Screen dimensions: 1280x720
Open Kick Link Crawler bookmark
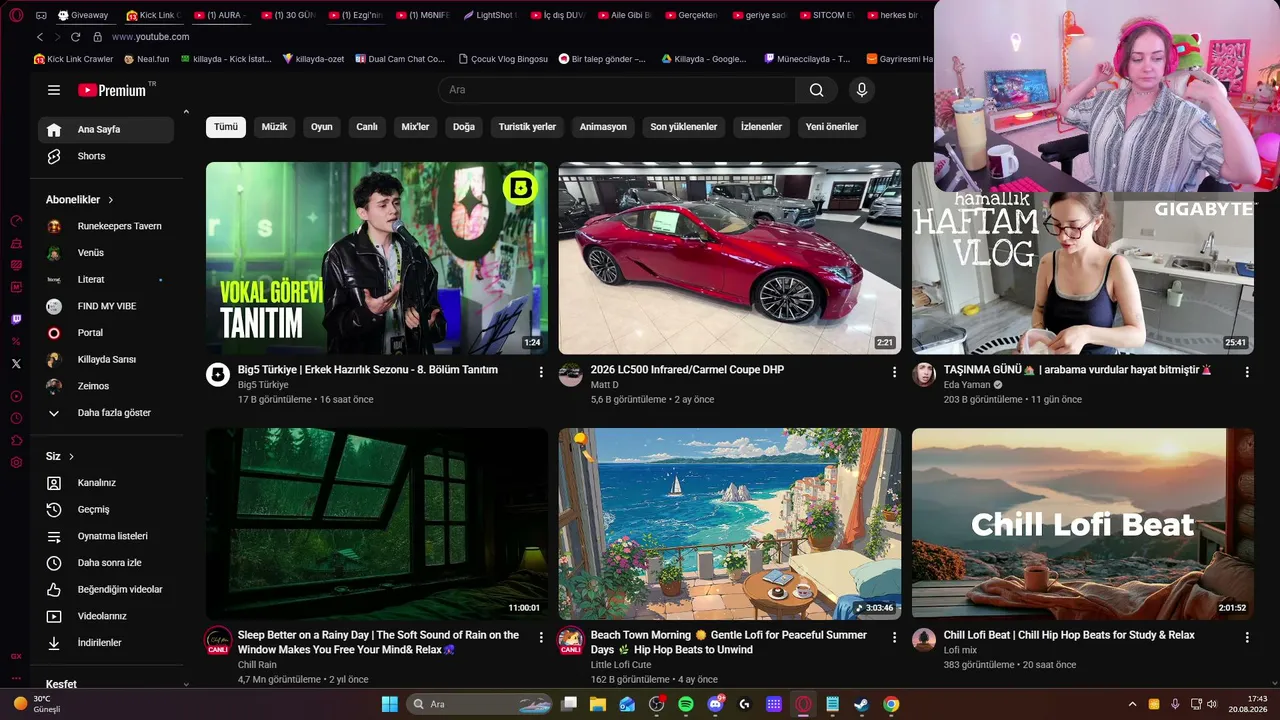click(x=73, y=59)
